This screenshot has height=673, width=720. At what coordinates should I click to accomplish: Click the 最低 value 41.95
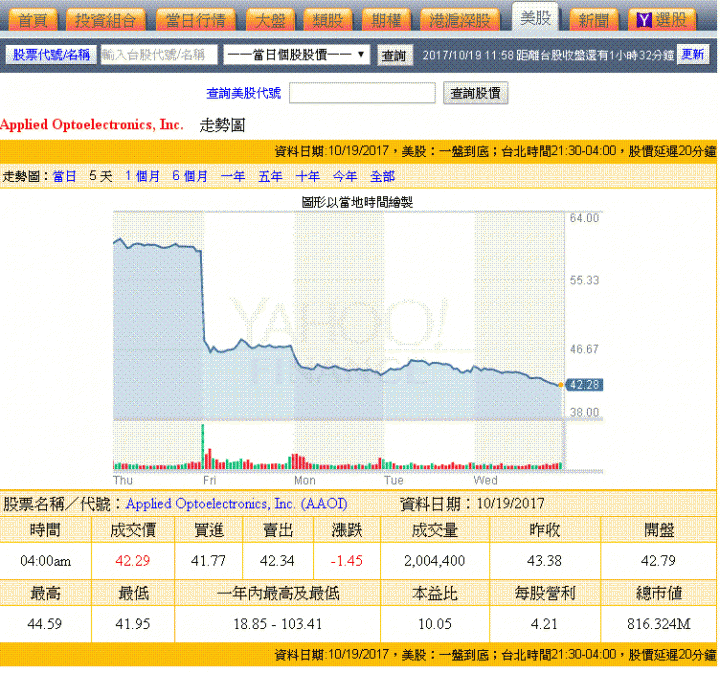[133, 624]
